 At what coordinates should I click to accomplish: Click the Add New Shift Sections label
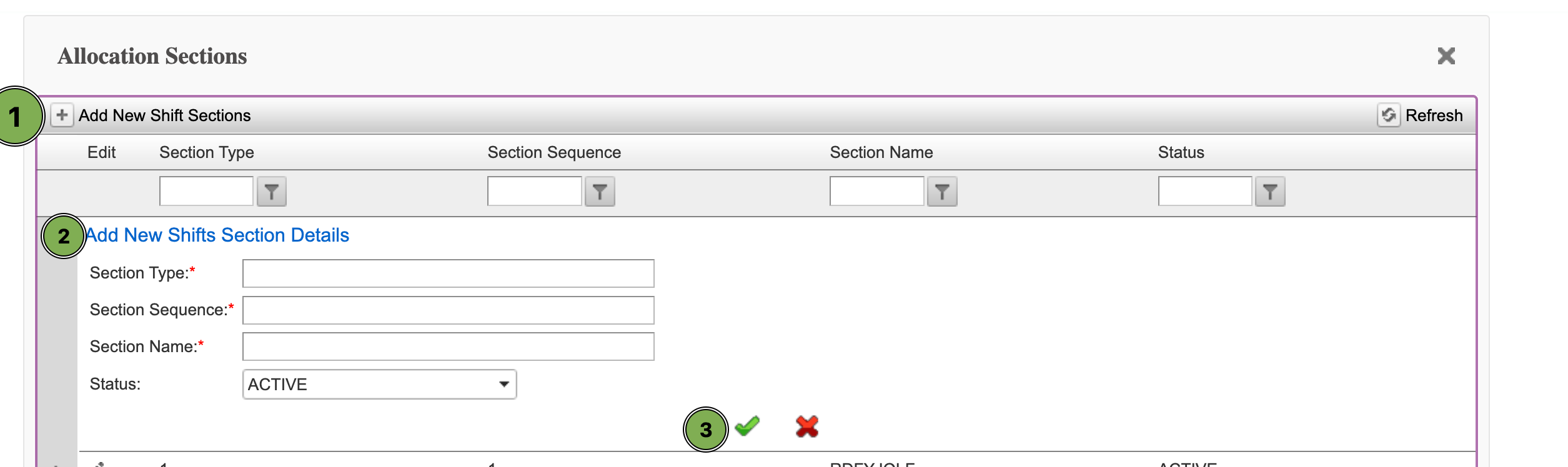pyautogui.click(x=164, y=116)
